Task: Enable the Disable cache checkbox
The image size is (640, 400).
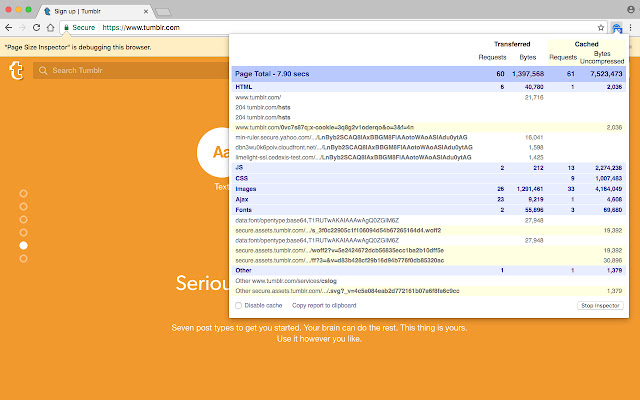Action: coord(237,305)
